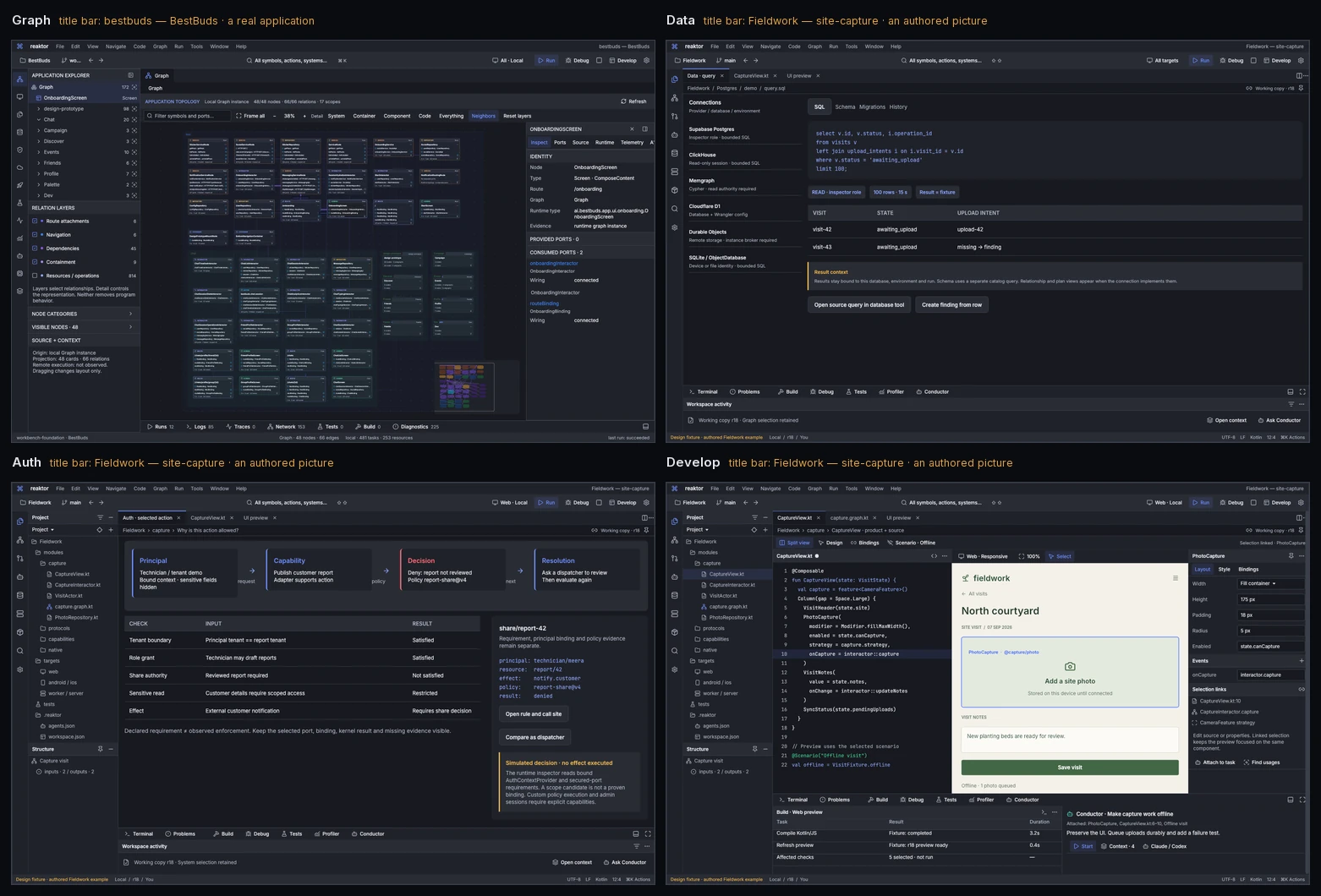Toggle the Containment layer checkbox in Graph window
This screenshot has height=896, width=1321.
(x=35, y=262)
